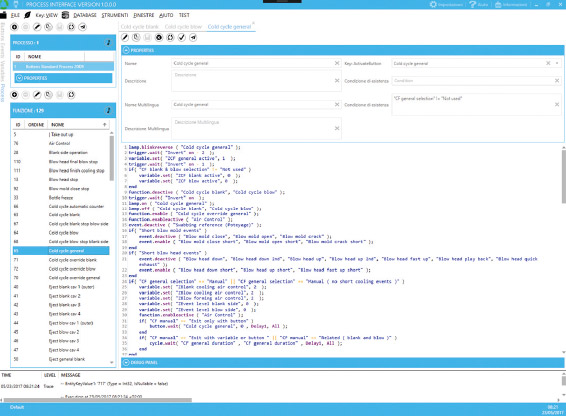Click the MESSAGE column header in log

pos(70,375)
